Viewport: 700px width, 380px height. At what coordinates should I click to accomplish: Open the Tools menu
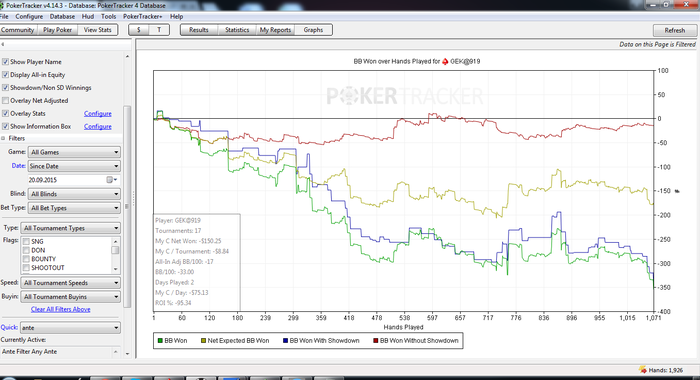coord(108,17)
